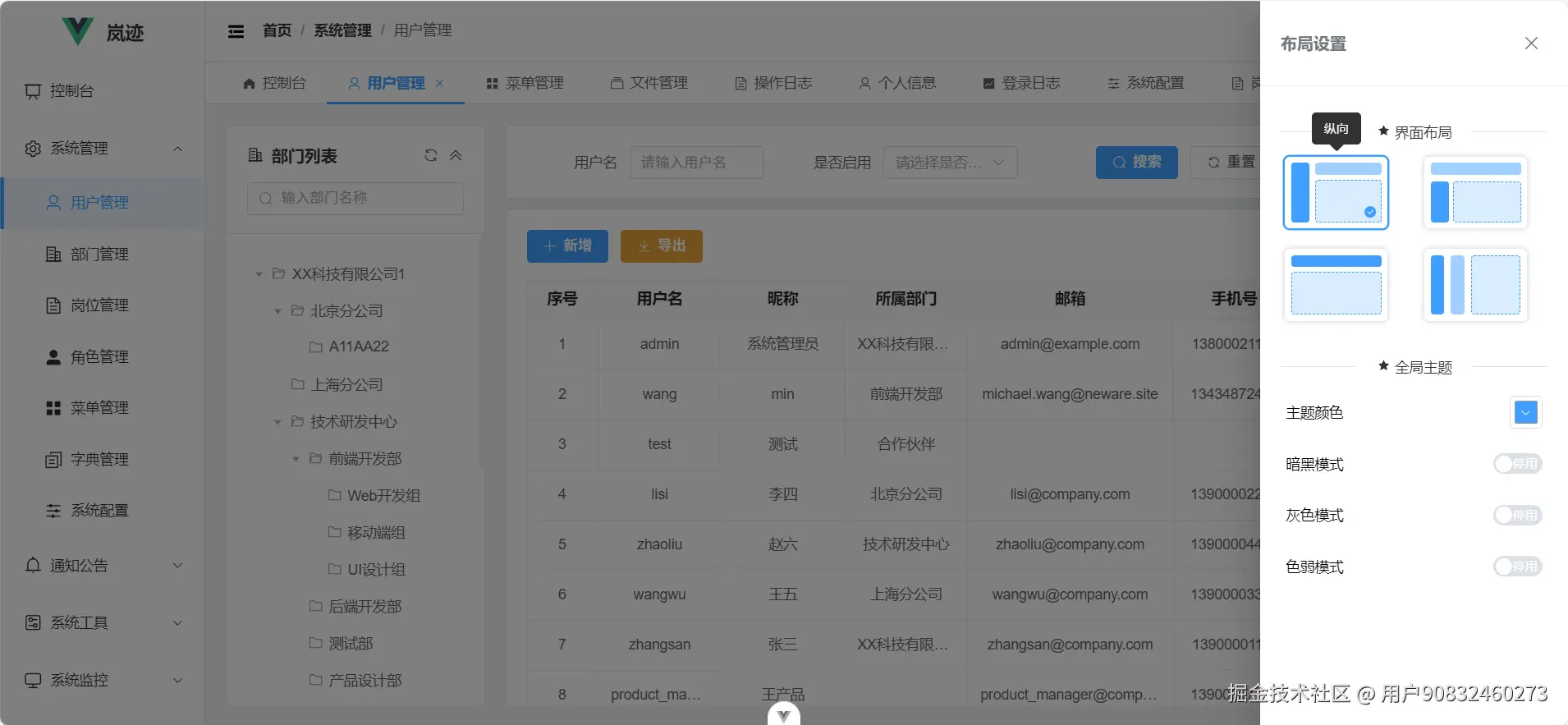Click the 岚迹 logo icon

tap(78, 31)
